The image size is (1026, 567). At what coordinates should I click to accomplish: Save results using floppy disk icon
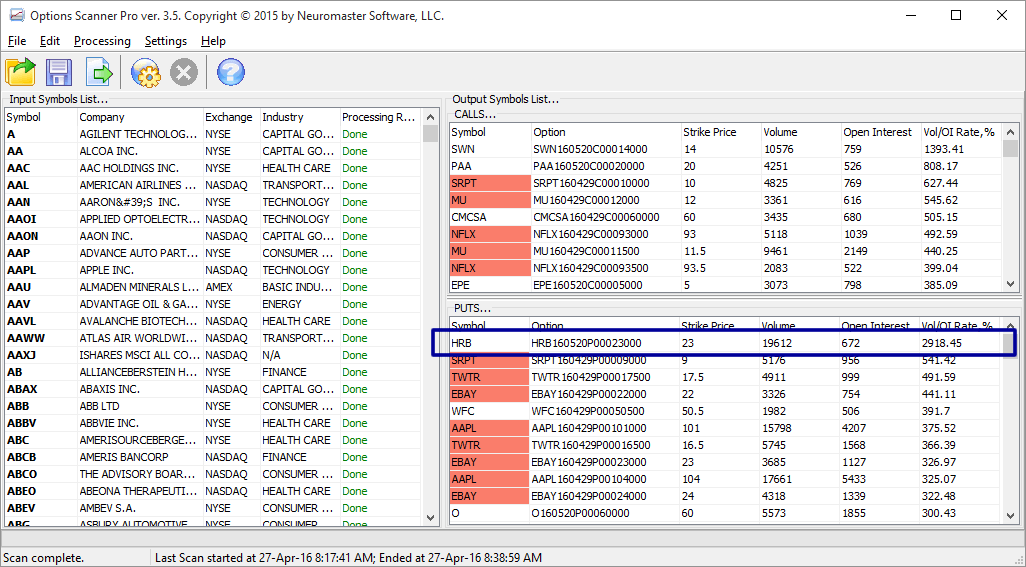click(x=59, y=72)
